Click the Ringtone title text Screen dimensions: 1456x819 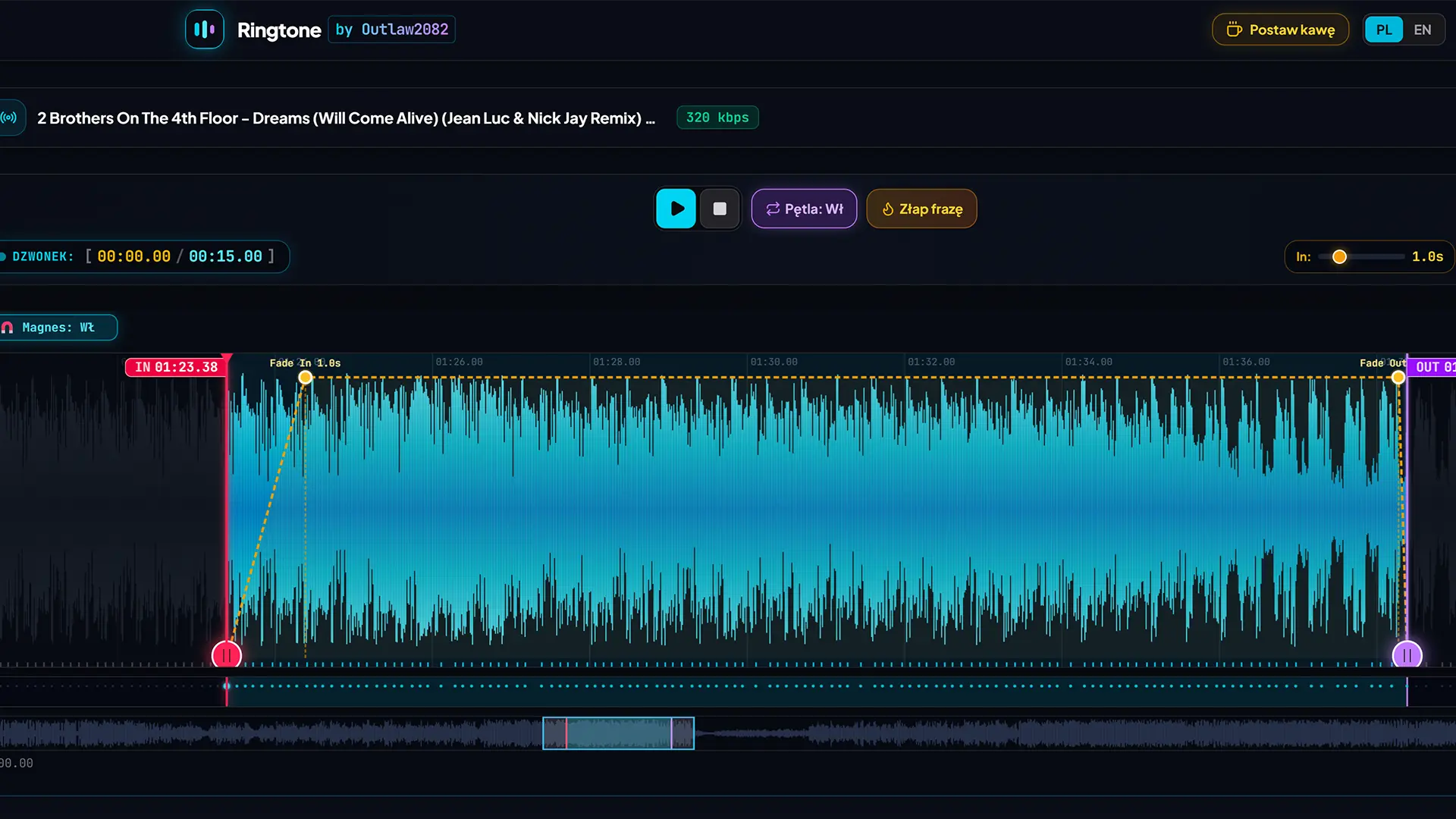pyautogui.click(x=279, y=30)
